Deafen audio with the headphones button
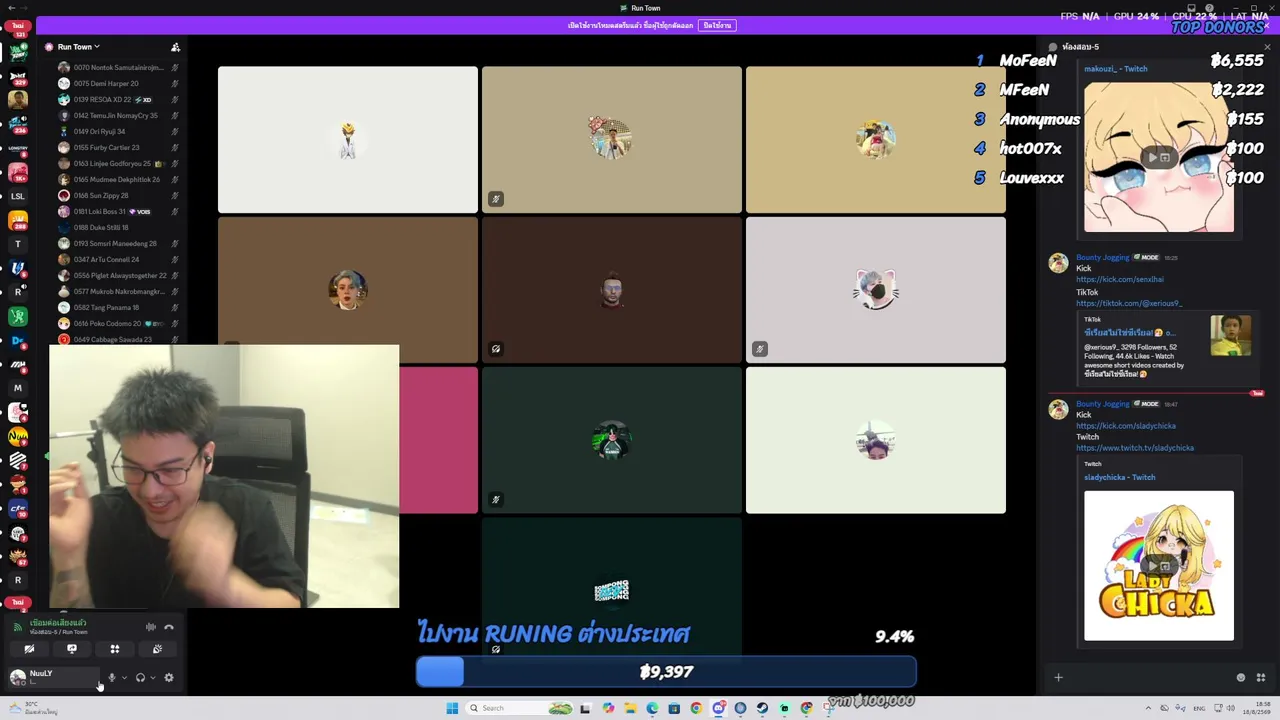The width and height of the screenshot is (1280, 720). click(140, 677)
